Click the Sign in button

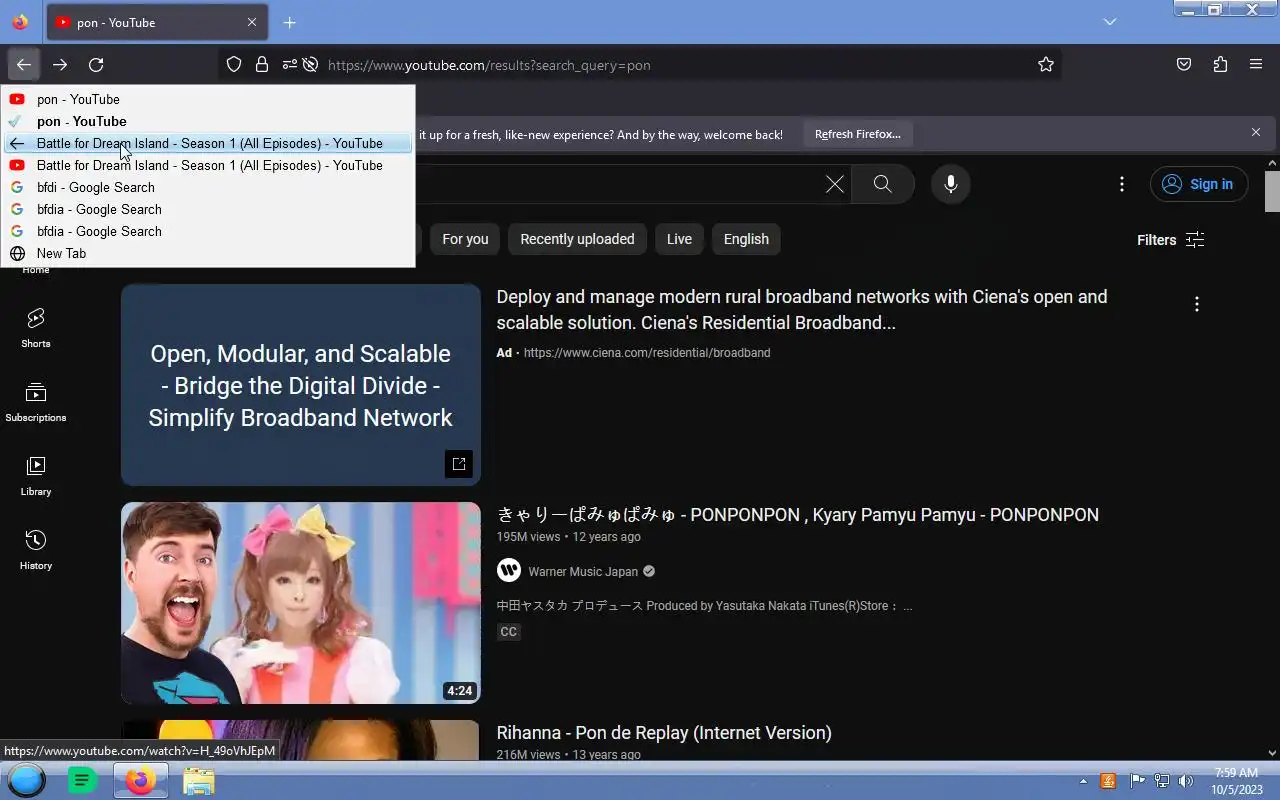1199,184
